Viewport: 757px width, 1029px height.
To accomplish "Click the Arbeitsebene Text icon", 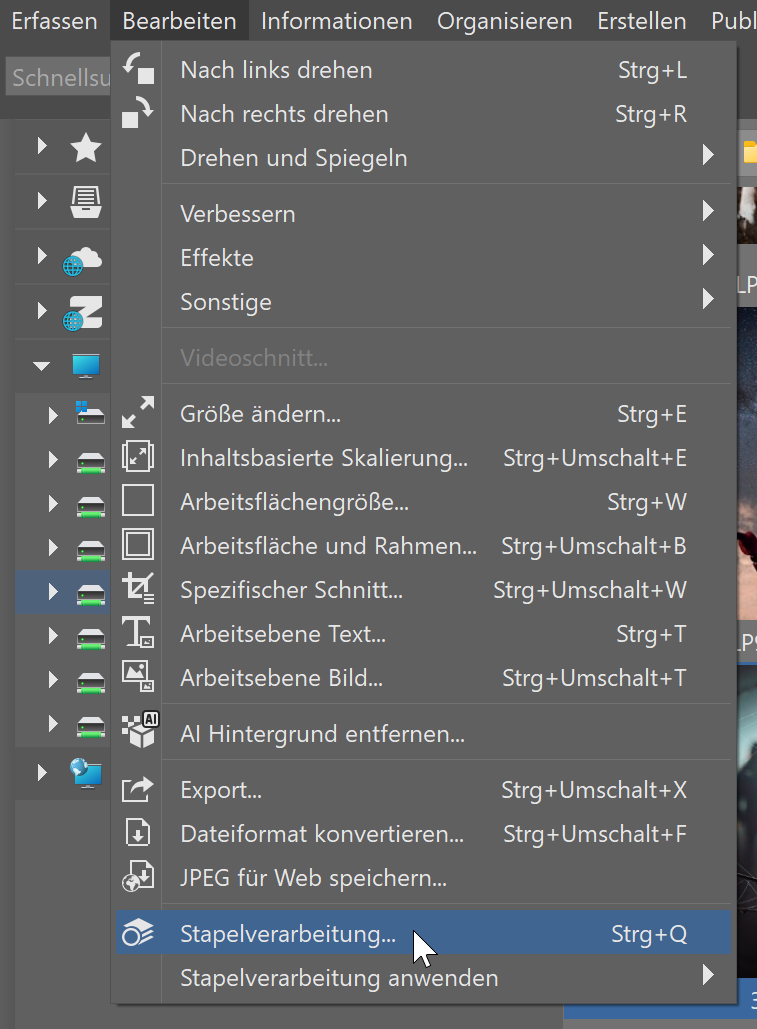I will coord(137,633).
